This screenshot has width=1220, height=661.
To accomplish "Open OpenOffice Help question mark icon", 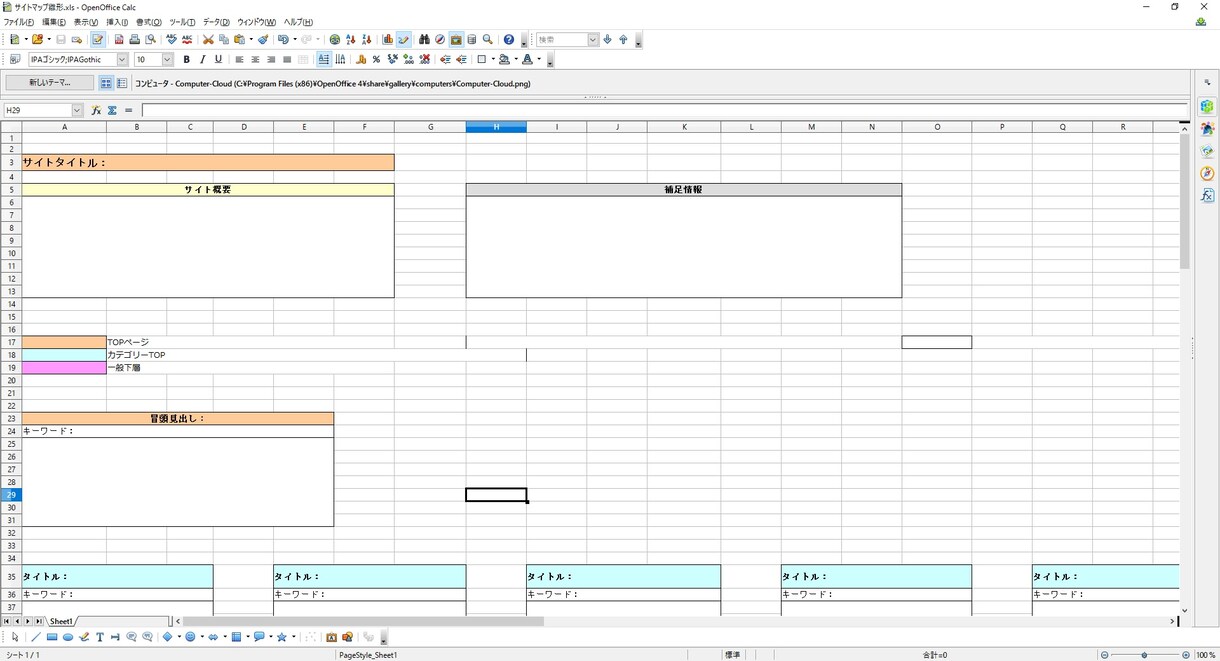I will (x=509, y=40).
